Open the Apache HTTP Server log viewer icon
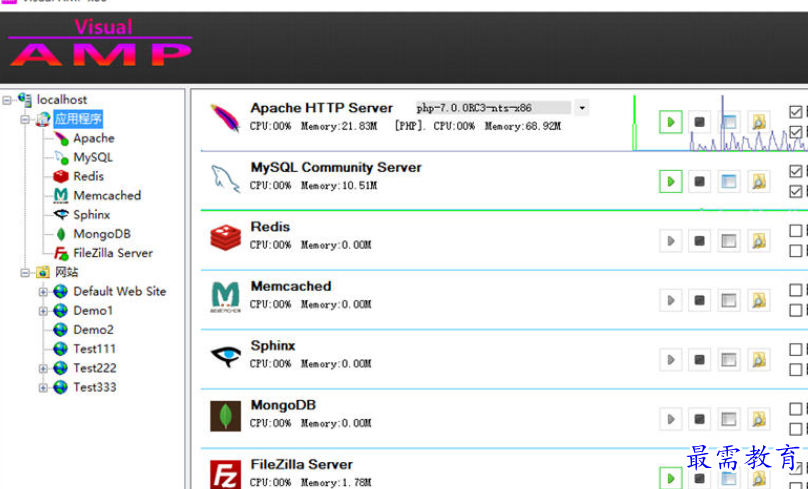 point(759,122)
